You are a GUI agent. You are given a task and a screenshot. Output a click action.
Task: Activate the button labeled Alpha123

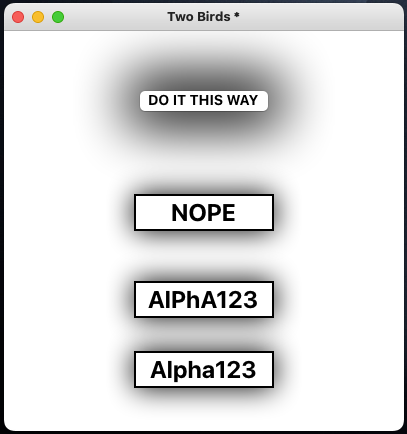tap(204, 369)
